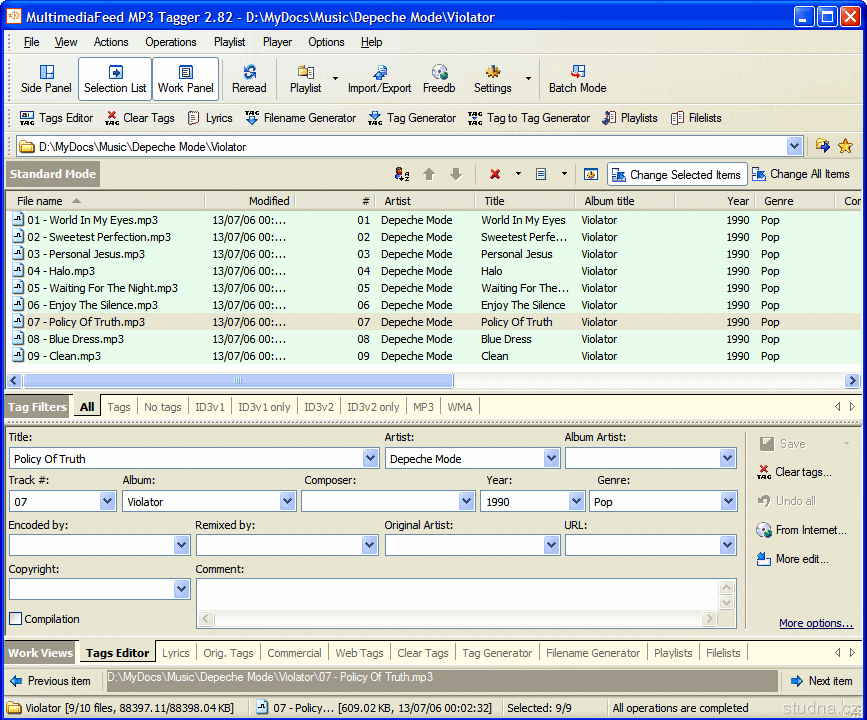Open the Year dropdown list
Screen dimensions: 867x720
[577, 502]
